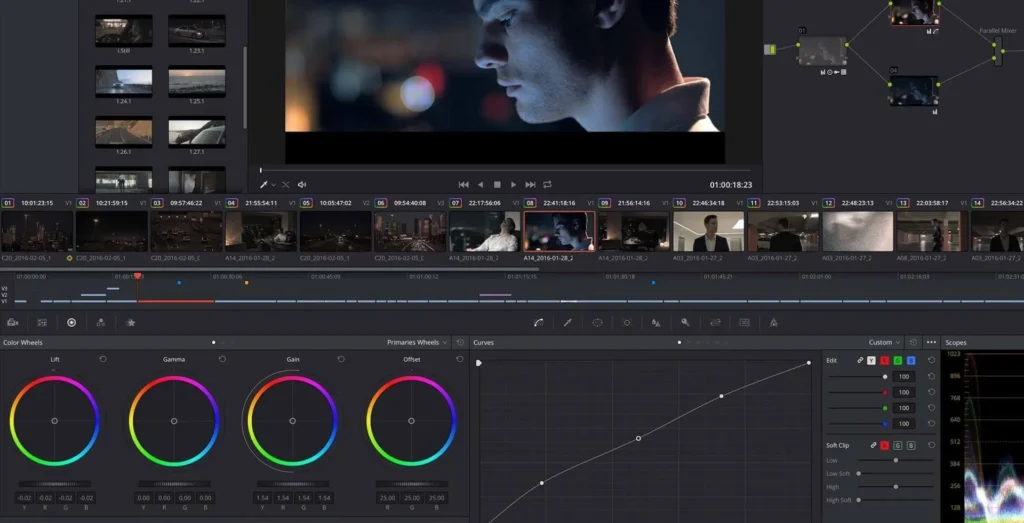Click the Gain Y value field 1.54
Viewport: 1024px width, 523px height.
pyautogui.click(x=263, y=498)
